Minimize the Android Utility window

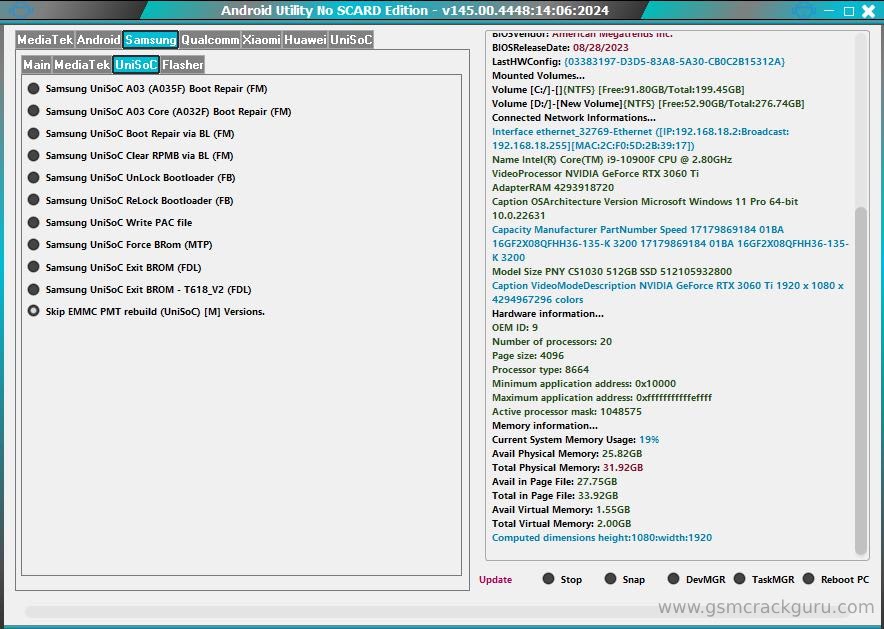(829, 11)
